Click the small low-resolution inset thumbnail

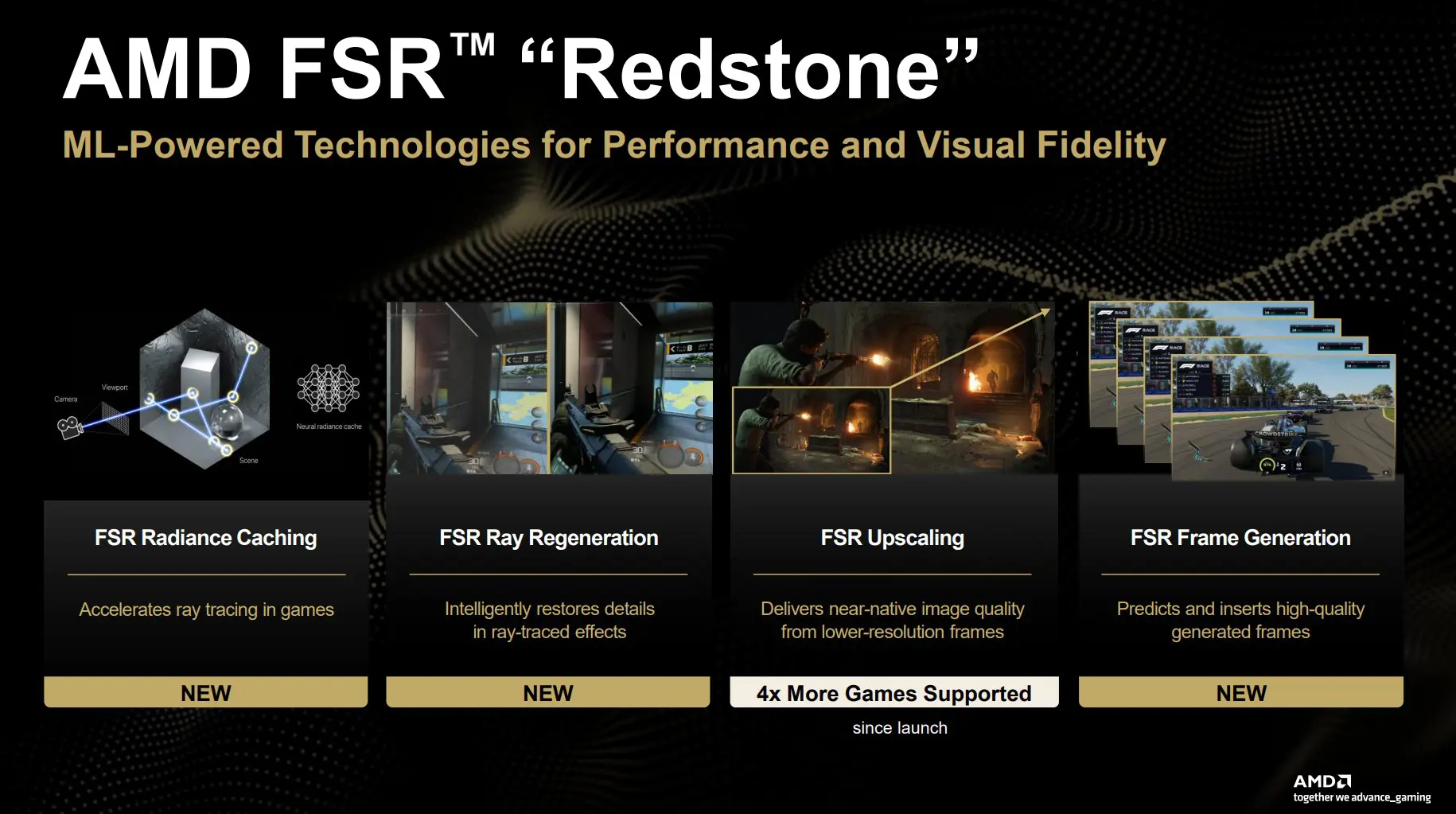[x=811, y=430]
